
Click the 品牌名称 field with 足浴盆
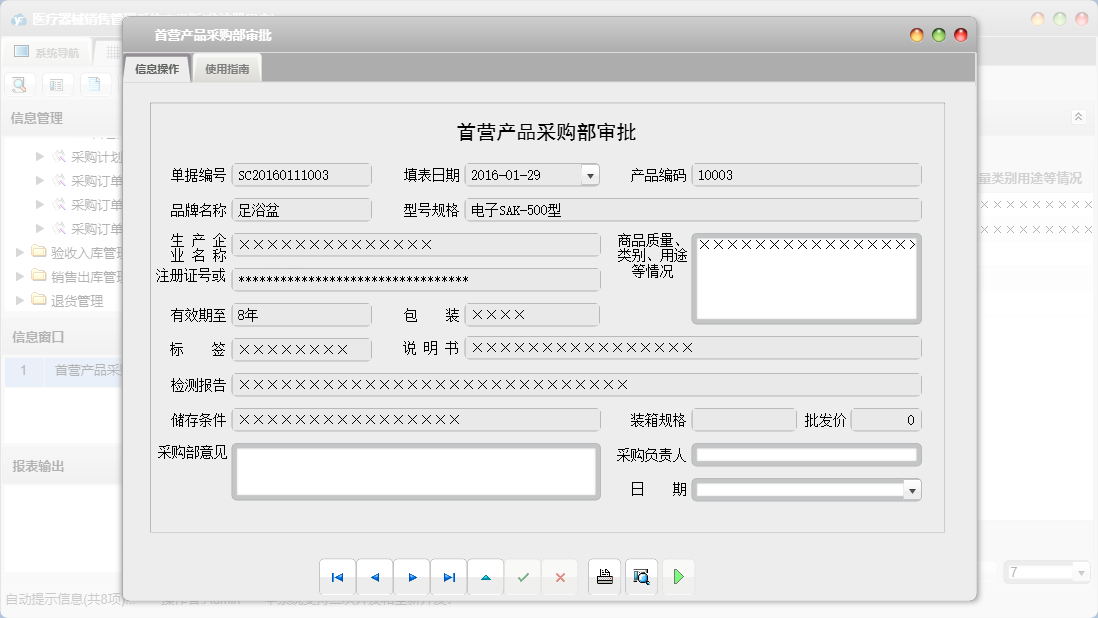point(301,210)
